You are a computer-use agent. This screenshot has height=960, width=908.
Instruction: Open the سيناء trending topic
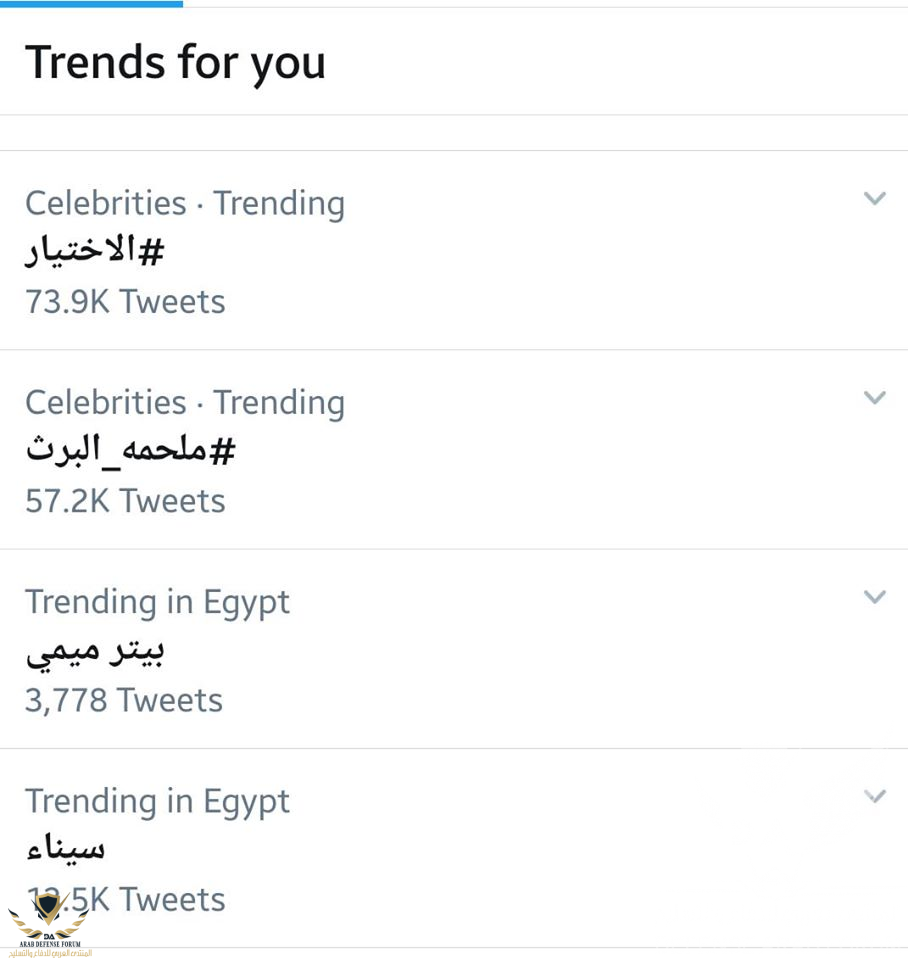[x=66, y=849]
